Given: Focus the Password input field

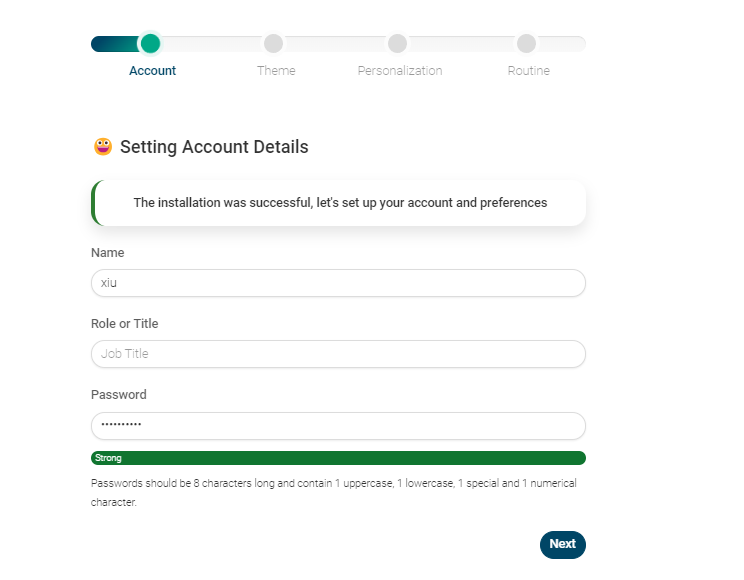Looking at the screenshot, I should click(x=338, y=425).
